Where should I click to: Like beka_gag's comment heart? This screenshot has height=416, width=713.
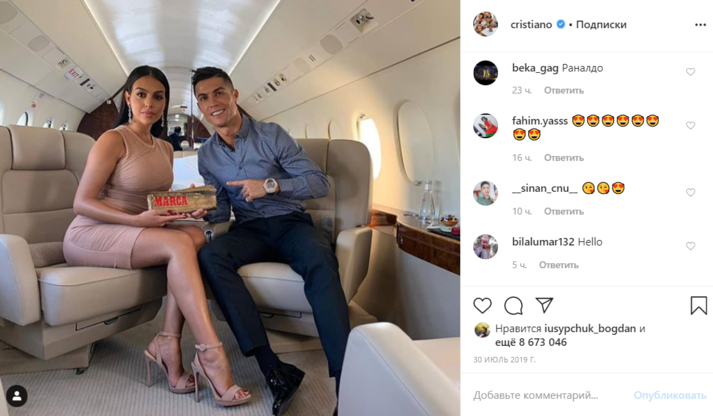pyautogui.click(x=690, y=72)
